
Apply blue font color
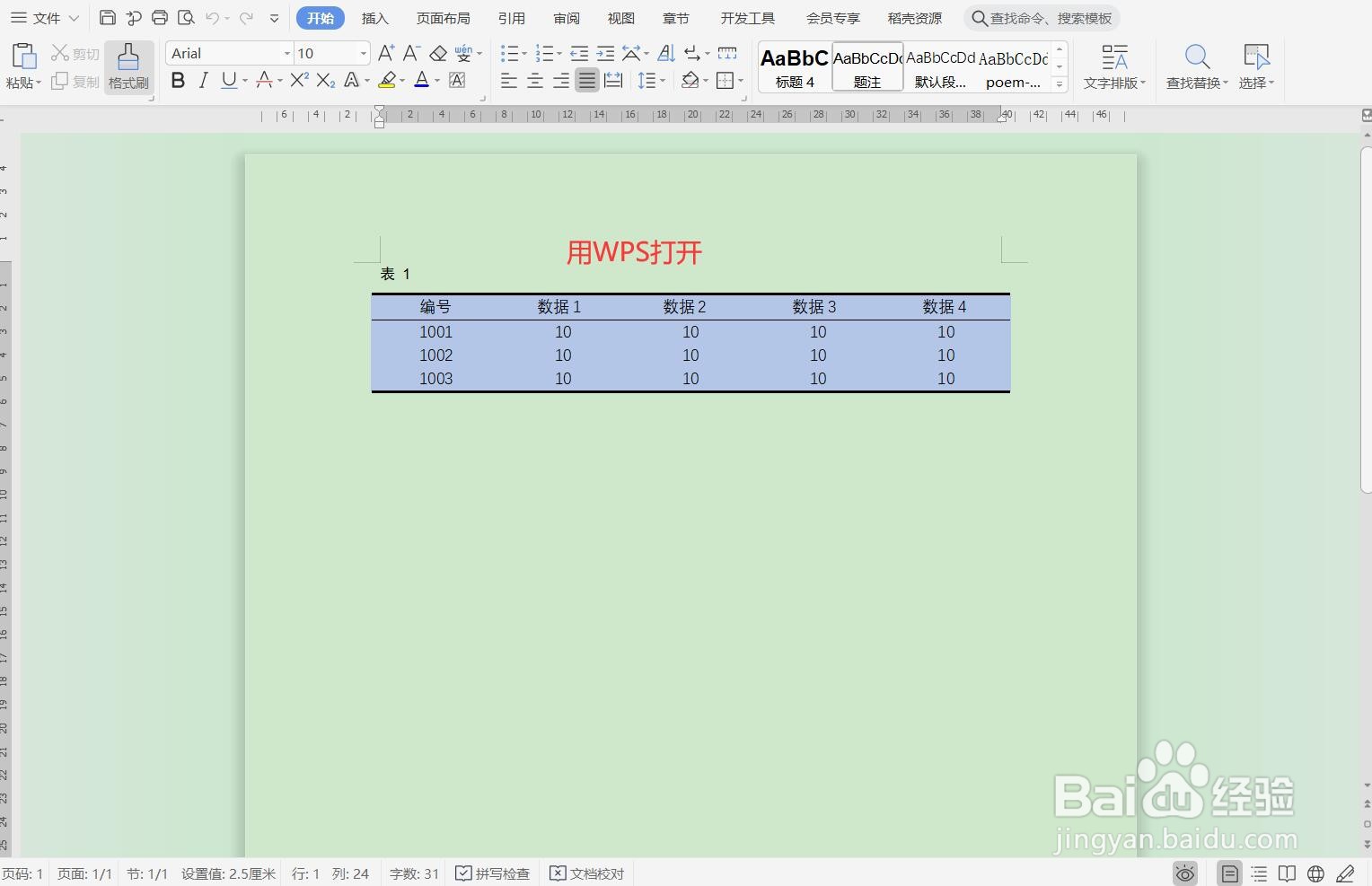(x=422, y=81)
